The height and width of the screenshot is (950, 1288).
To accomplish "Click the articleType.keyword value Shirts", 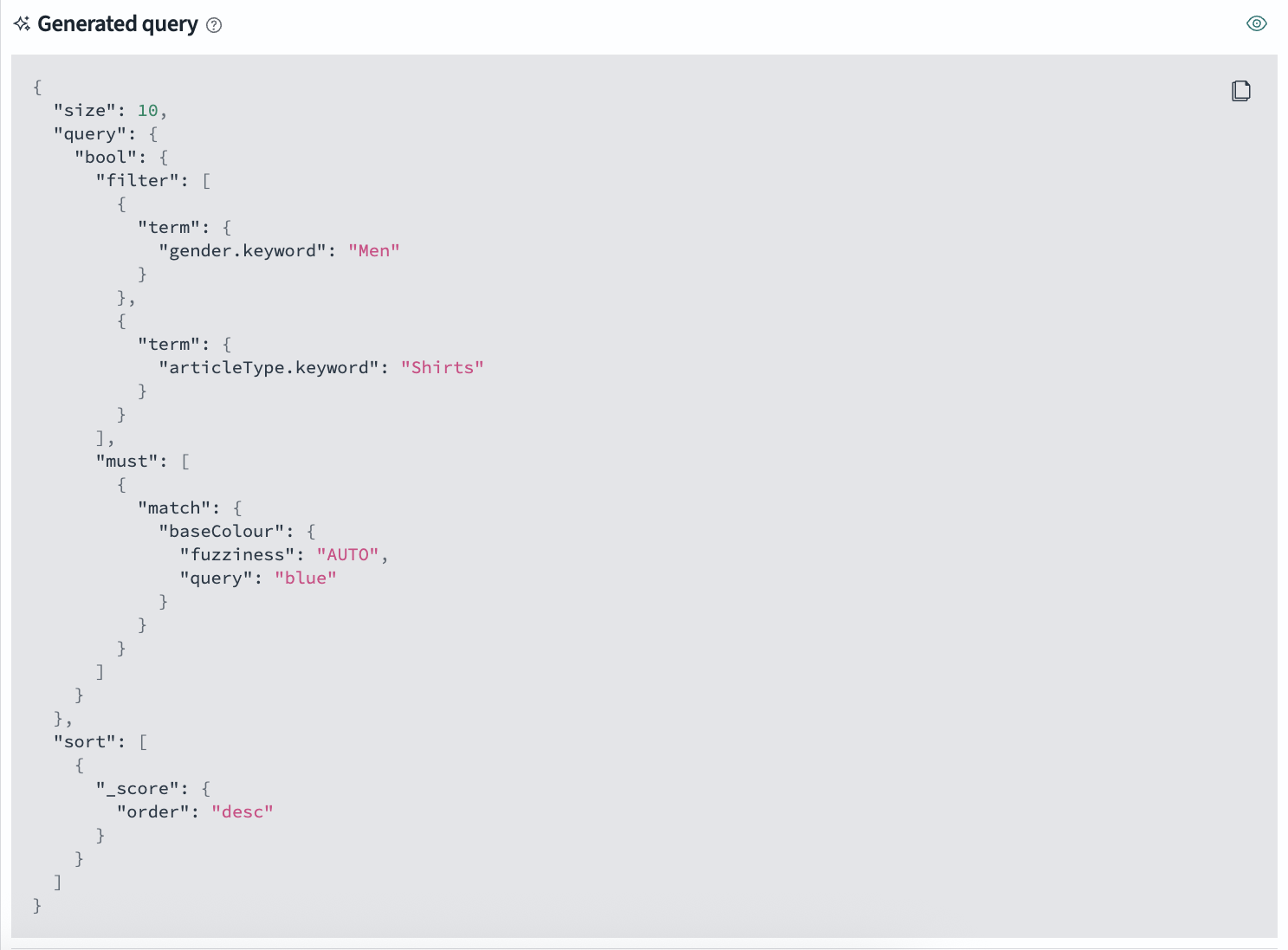I will (x=443, y=367).
